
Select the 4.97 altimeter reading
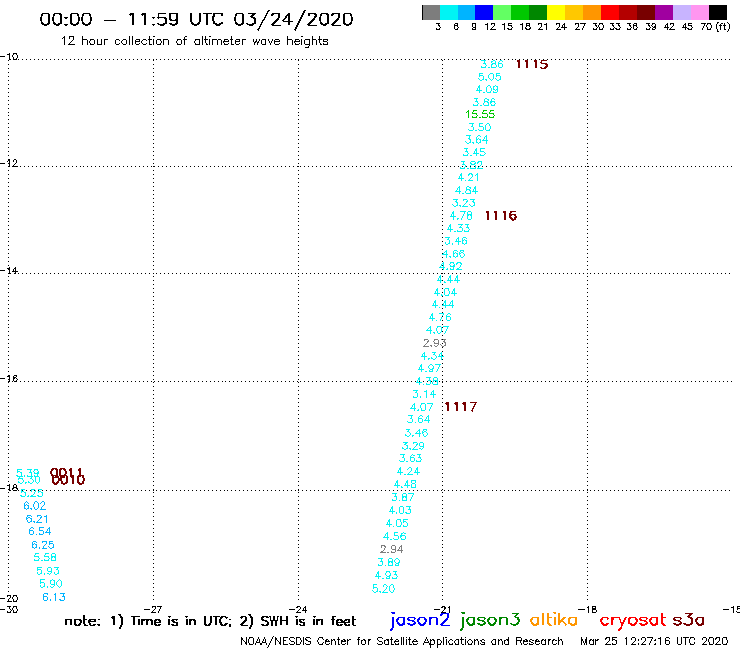(x=429, y=368)
